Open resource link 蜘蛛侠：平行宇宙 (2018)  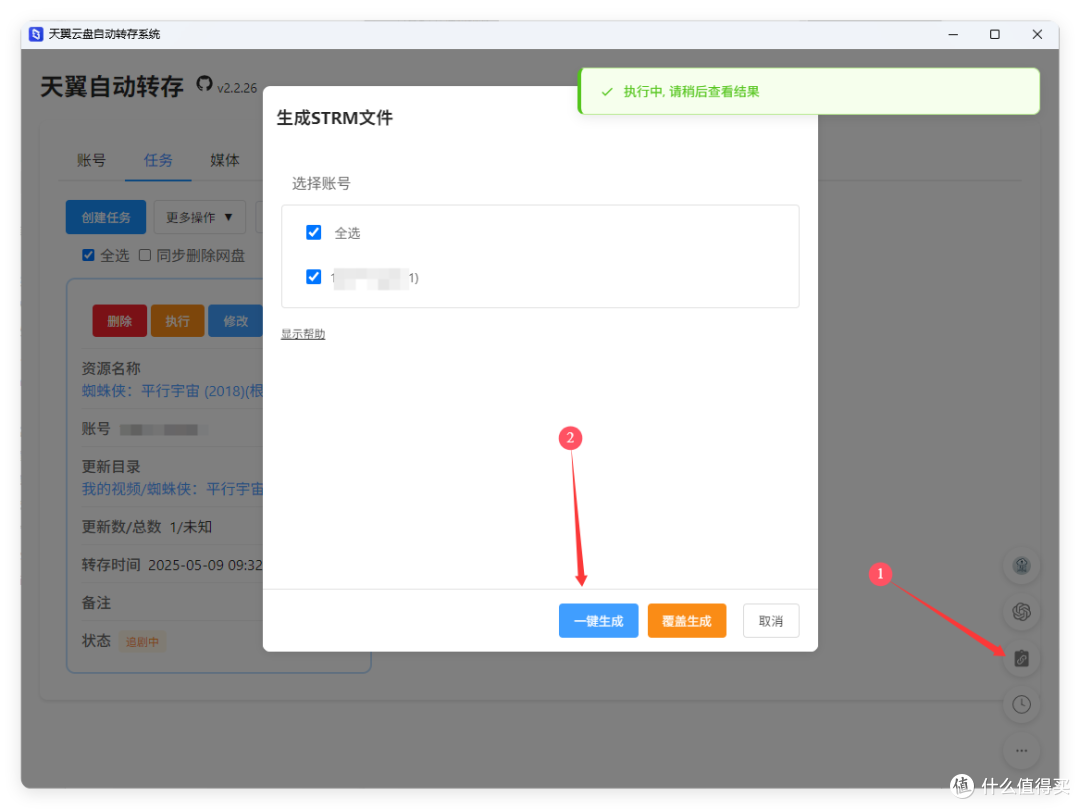point(172,391)
